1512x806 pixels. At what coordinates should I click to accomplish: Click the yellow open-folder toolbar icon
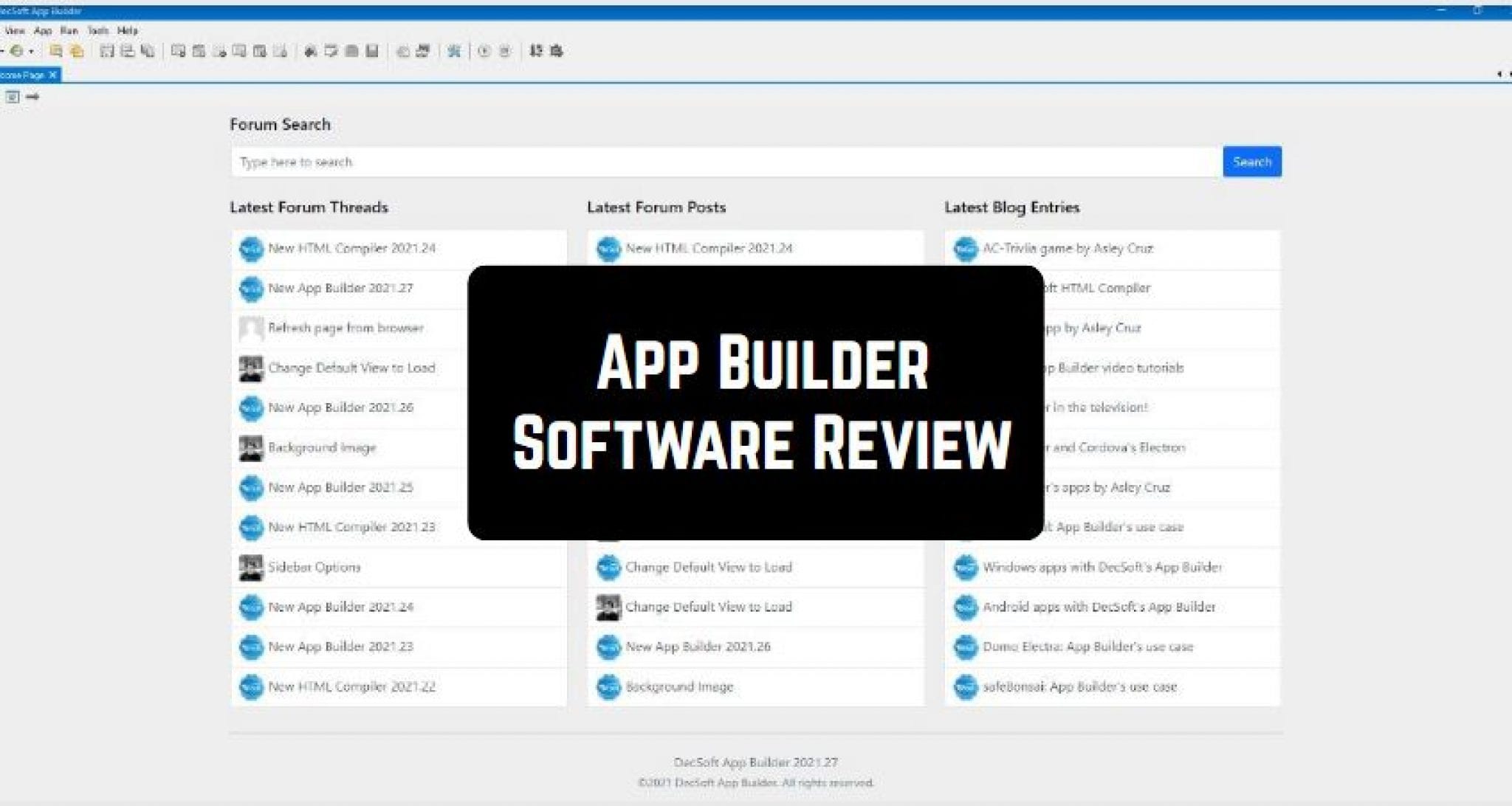pyautogui.click(x=76, y=51)
